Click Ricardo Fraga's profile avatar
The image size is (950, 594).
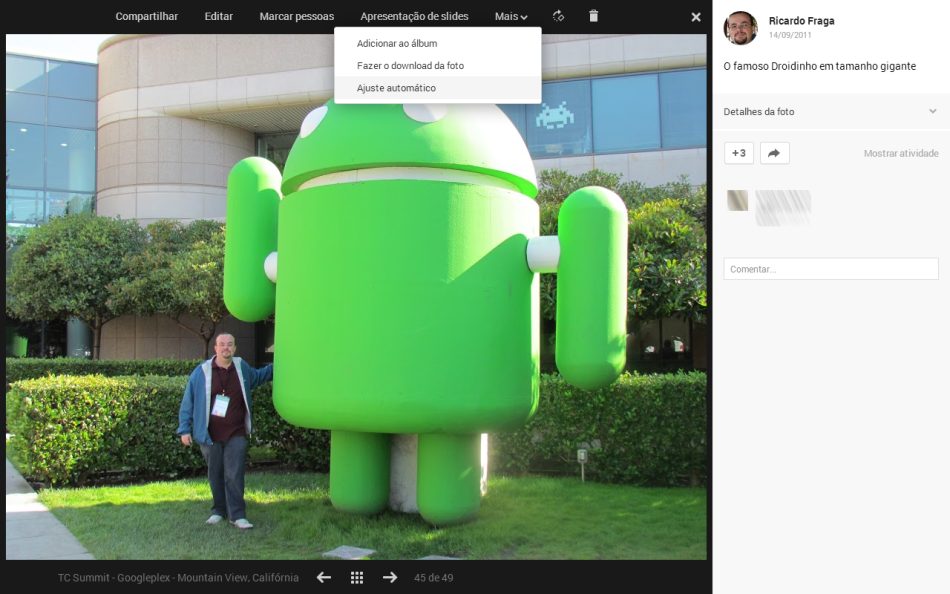coord(740,28)
